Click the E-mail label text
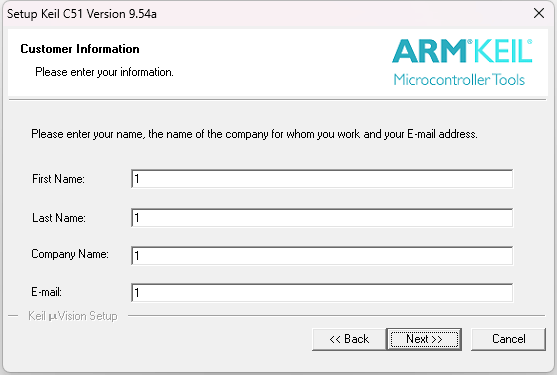Viewport: 557px width, 375px height. coord(47,292)
